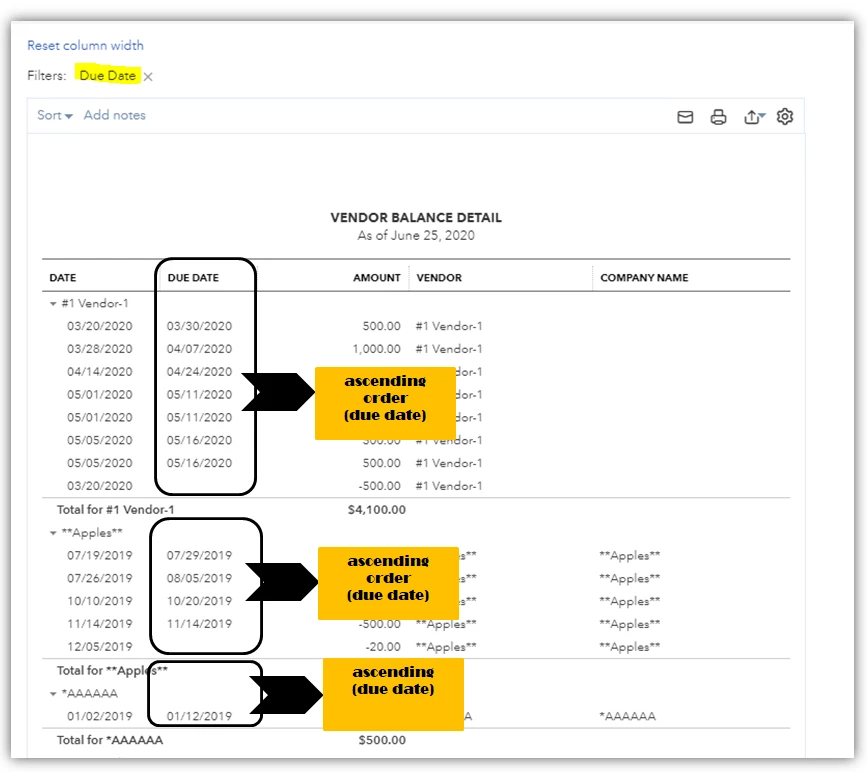This screenshot has height=772, width=867.
Task: Click the -500.00 amount for #1 Vendor-1
Action: 379,486
